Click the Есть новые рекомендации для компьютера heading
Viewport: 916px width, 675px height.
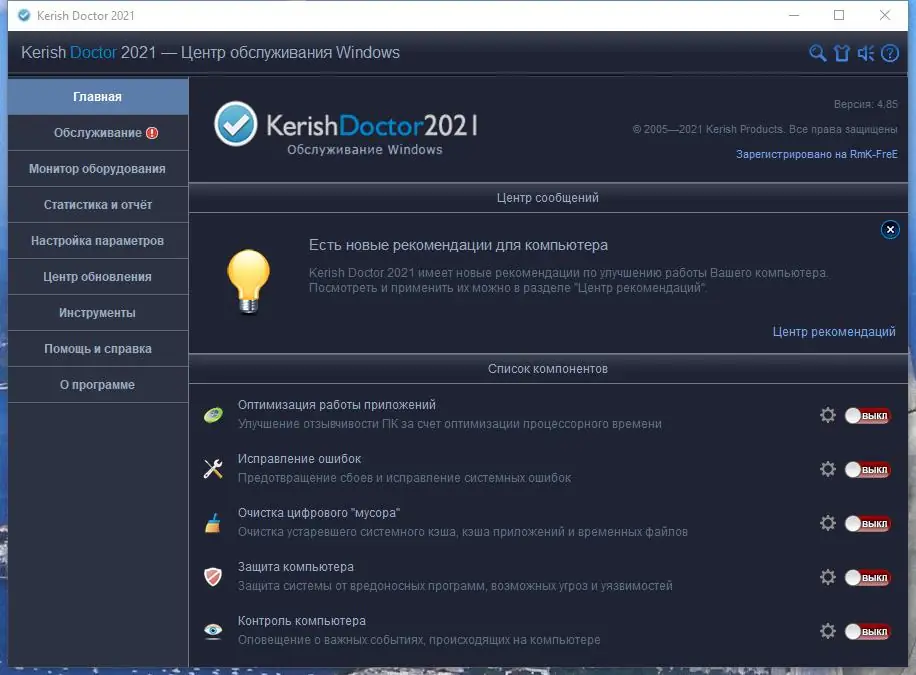point(458,245)
